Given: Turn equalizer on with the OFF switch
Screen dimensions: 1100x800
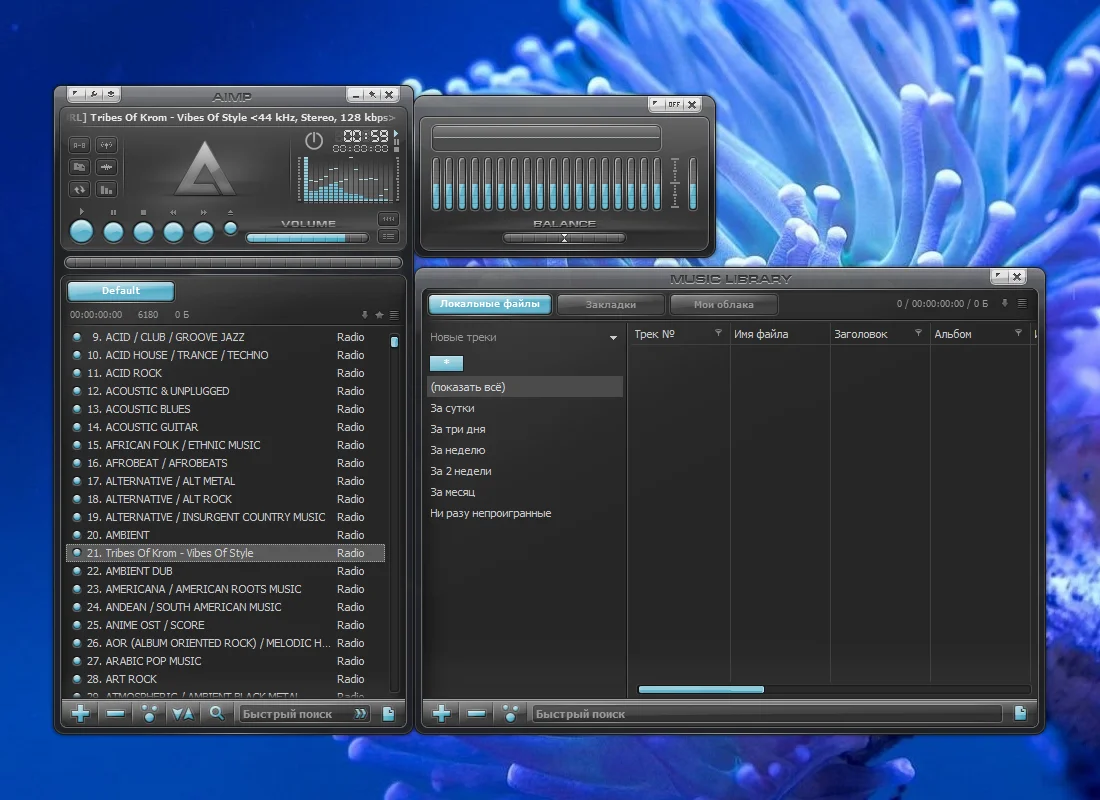Looking at the screenshot, I should pyautogui.click(x=673, y=104).
